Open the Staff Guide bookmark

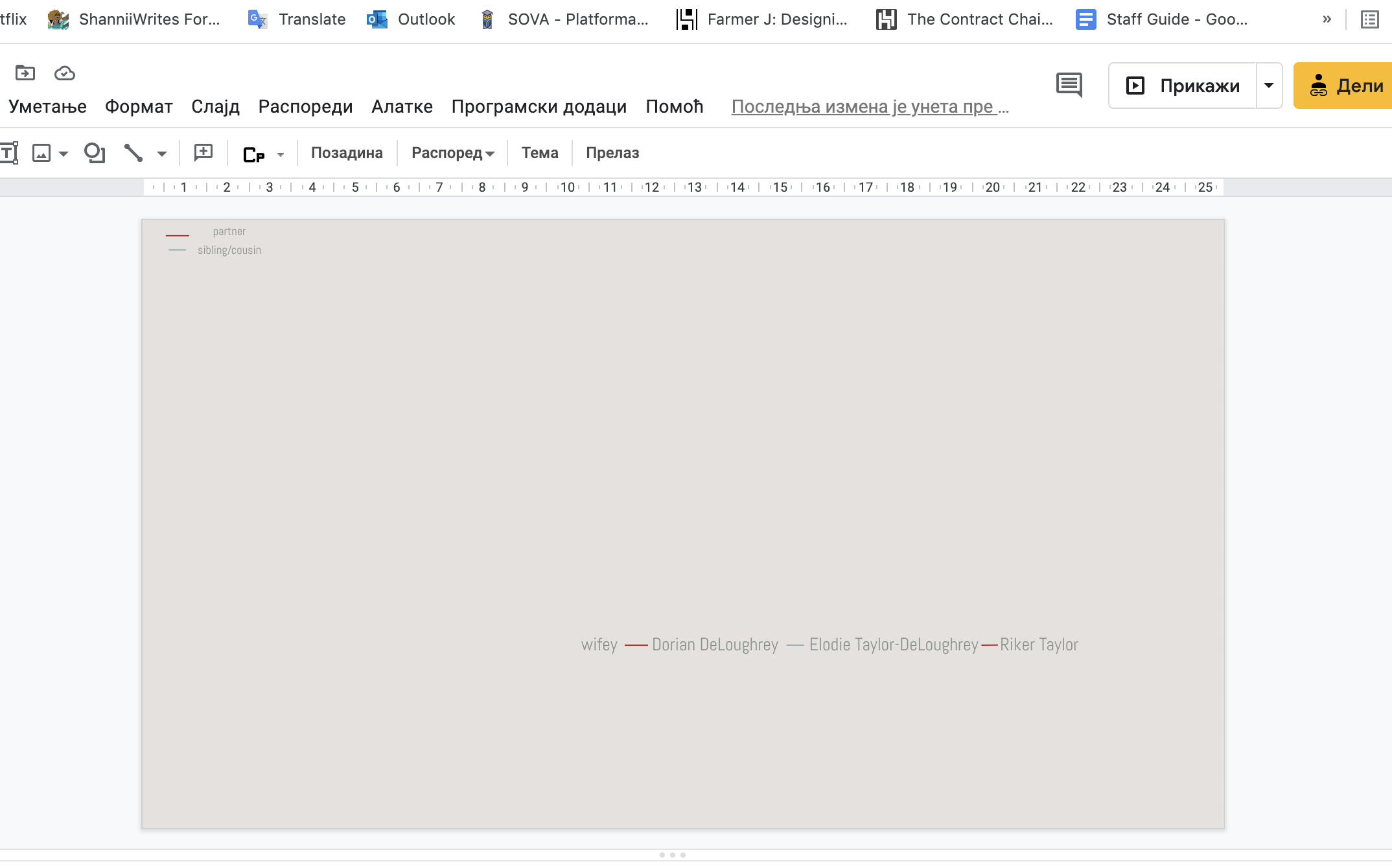[x=1162, y=19]
